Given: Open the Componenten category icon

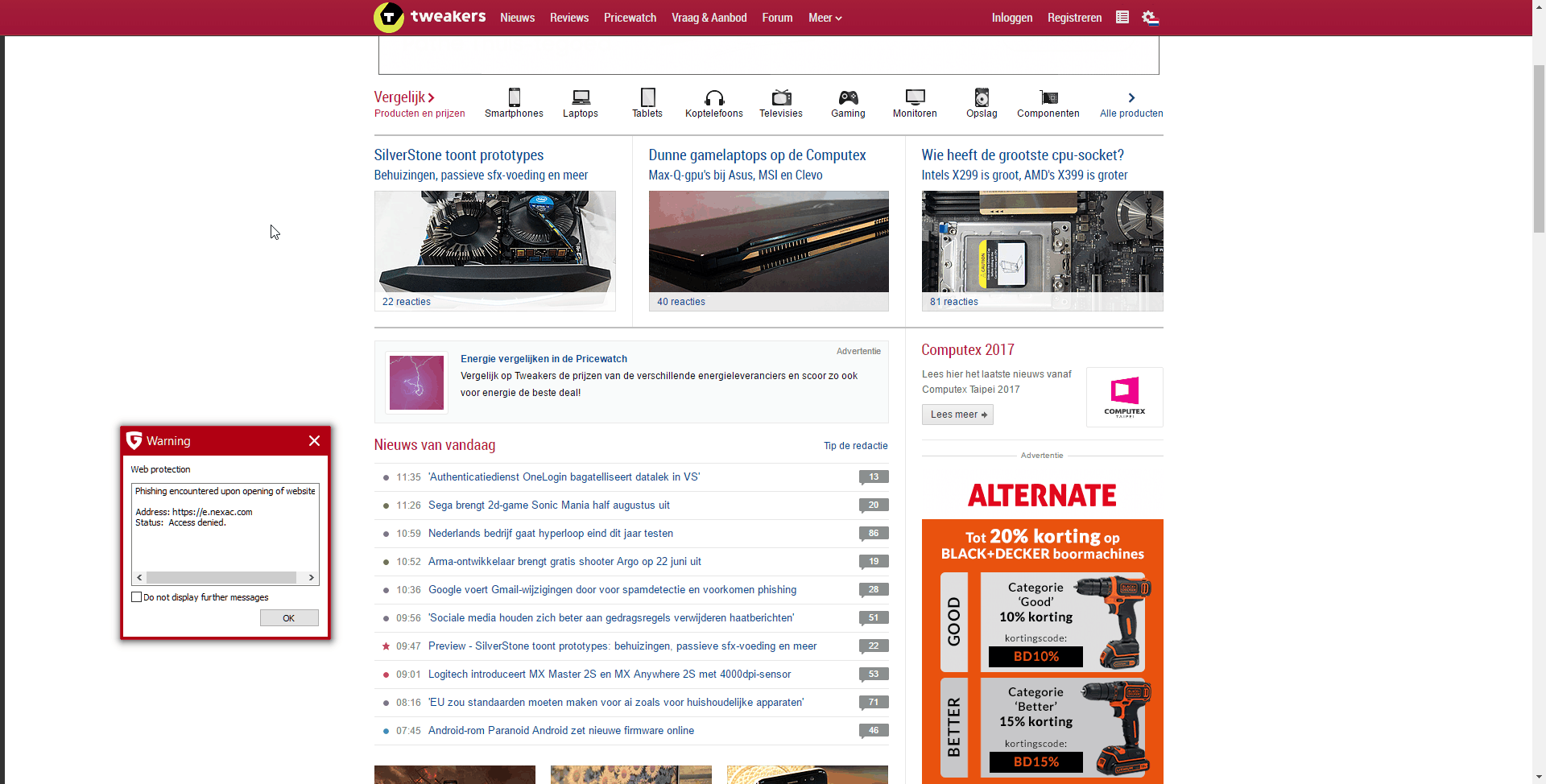Looking at the screenshot, I should click(x=1048, y=98).
